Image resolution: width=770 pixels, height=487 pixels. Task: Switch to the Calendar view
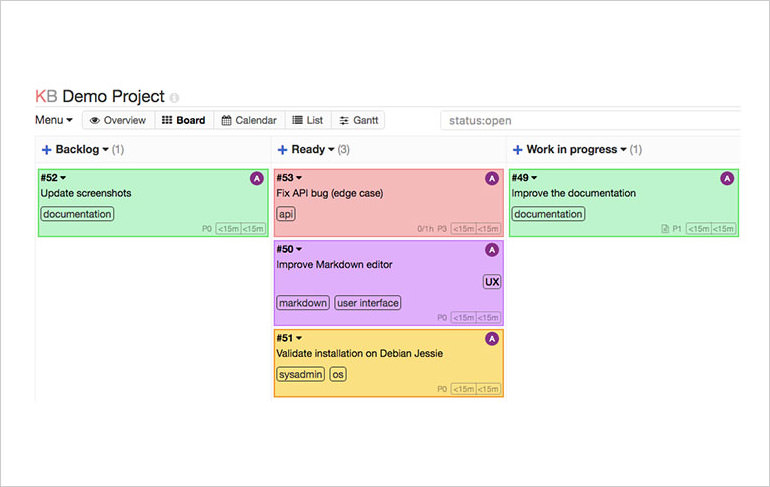pos(248,120)
